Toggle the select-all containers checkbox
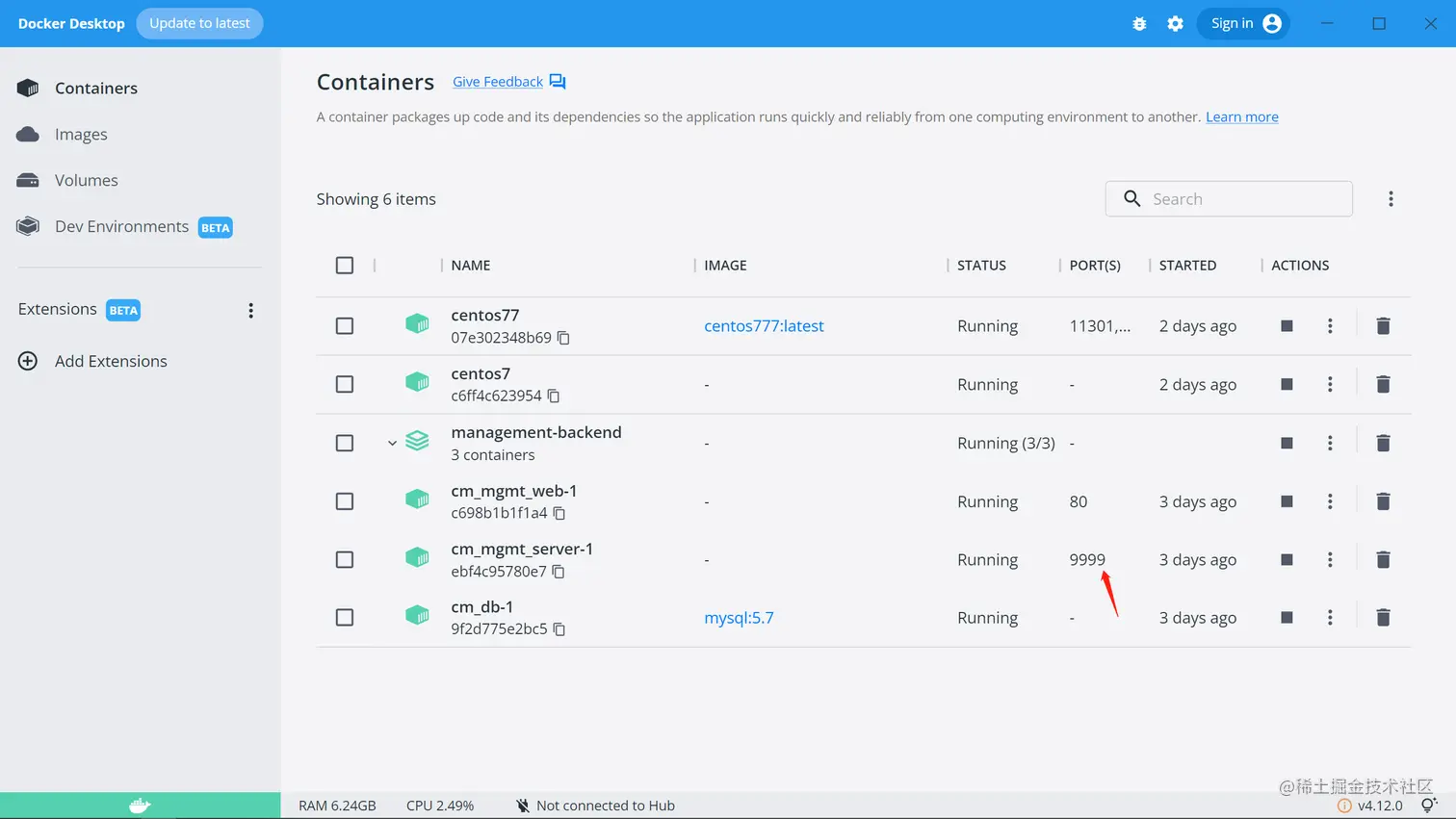The height and width of the screenshot is (819, 1456). (345, 266)
